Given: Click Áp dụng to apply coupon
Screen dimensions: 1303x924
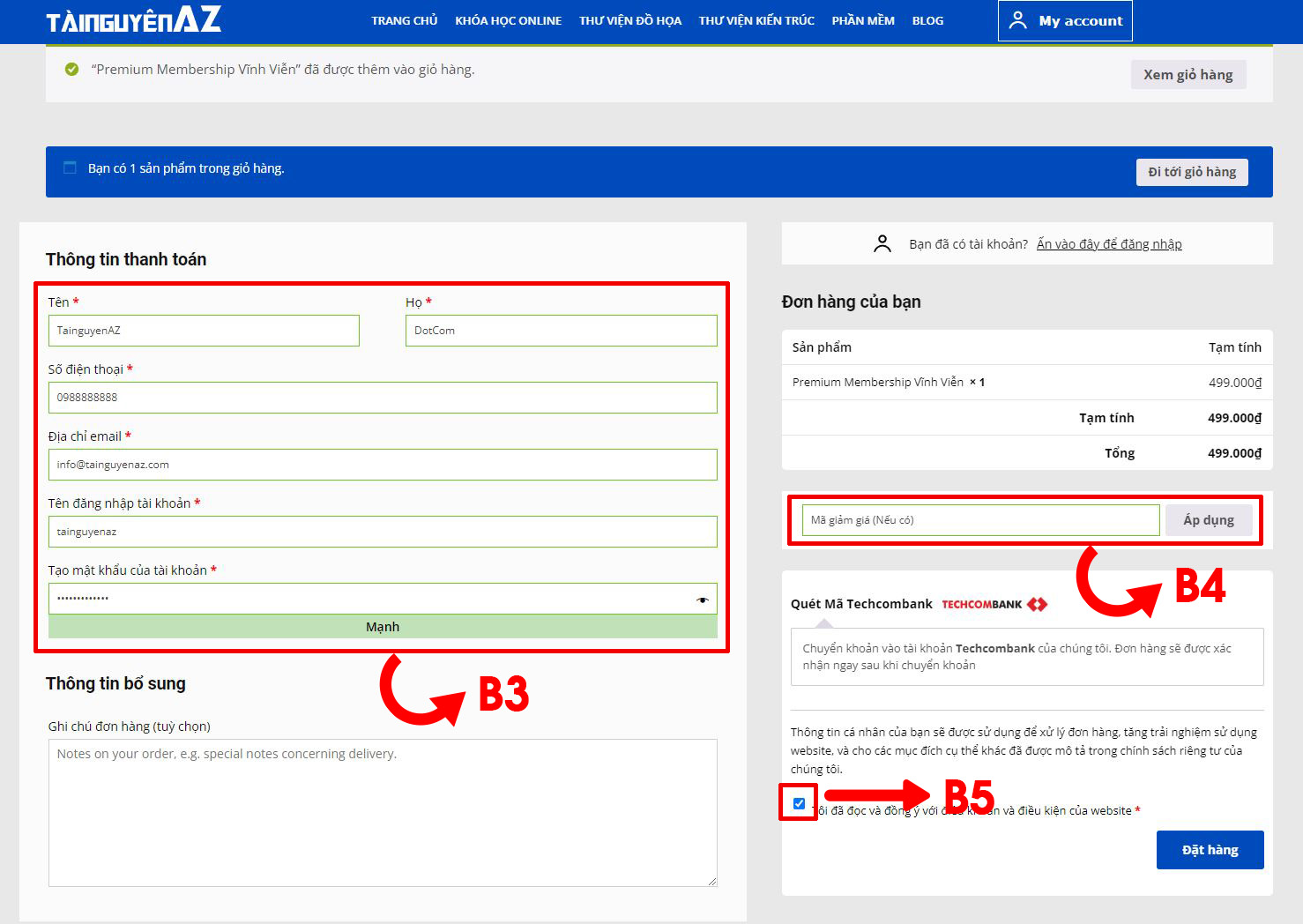Looking at the screenshot, I should 1208,520.
